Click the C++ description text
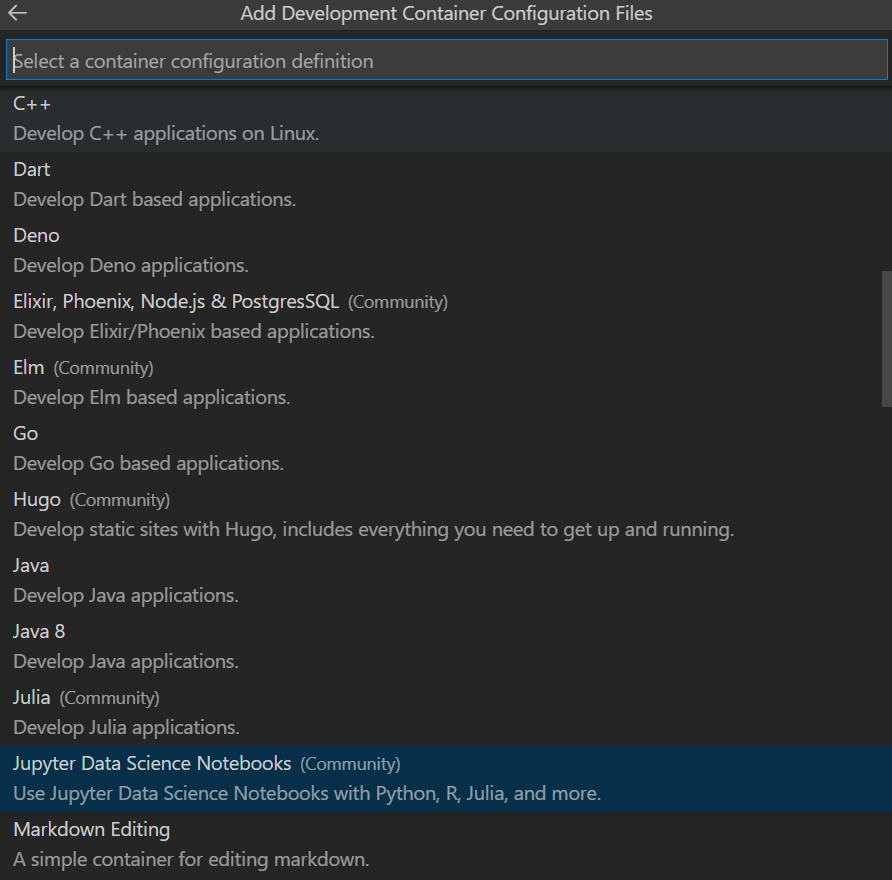The image size is (892, 880). click(166, 133)
